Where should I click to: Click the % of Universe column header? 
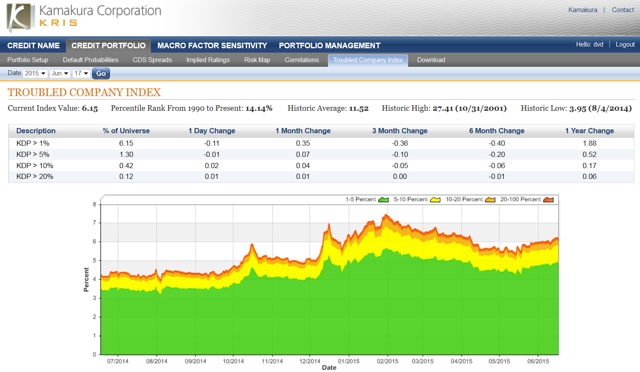(x=126, y=131)
